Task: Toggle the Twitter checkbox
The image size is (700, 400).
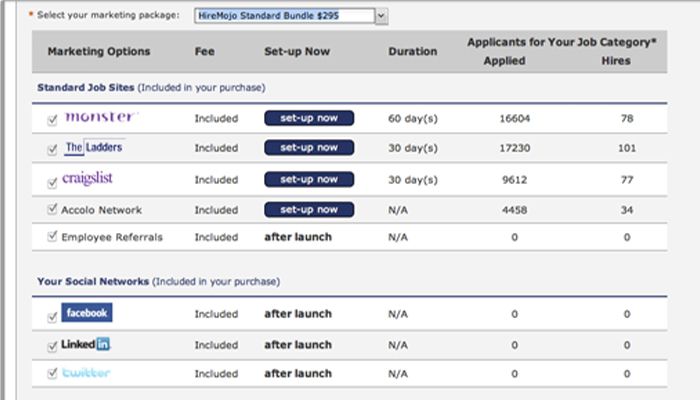Action: tap(52, 375)
